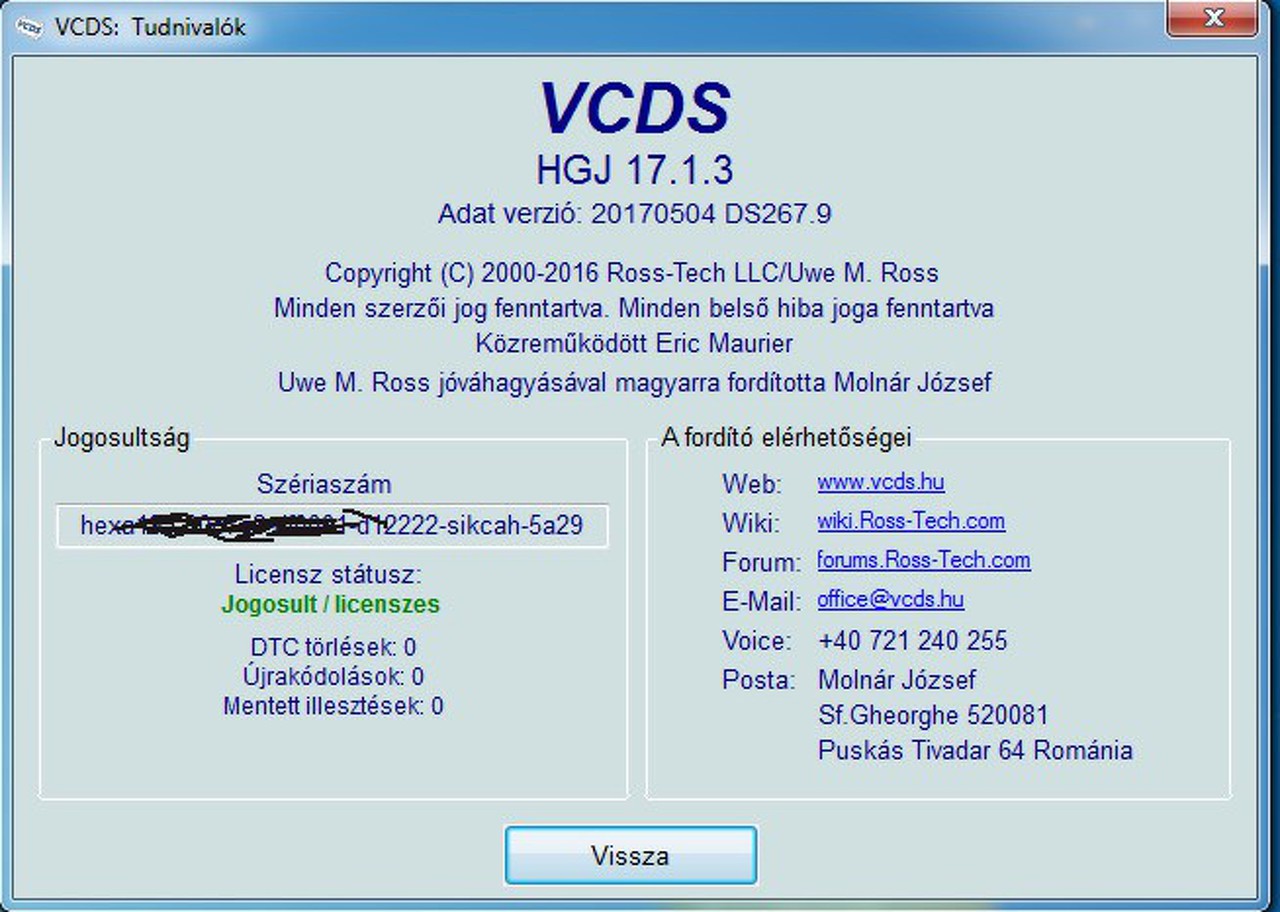Viewport: 1280px width, 912px height.
Task: Select the HGJ 17.1.3 version text
Action: click(635, 170)
